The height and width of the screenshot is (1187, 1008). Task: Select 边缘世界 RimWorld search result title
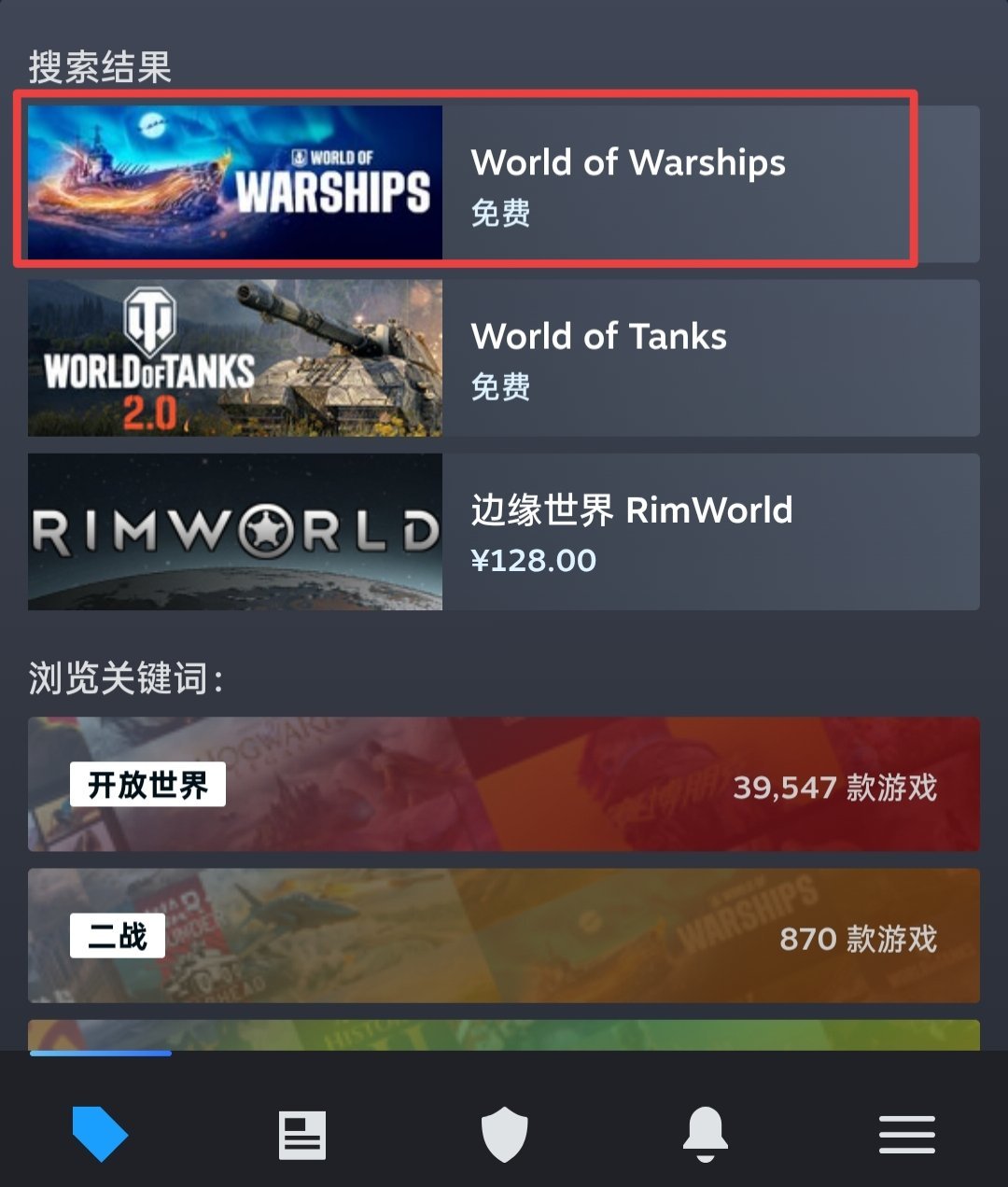click(x=632, y=510)
